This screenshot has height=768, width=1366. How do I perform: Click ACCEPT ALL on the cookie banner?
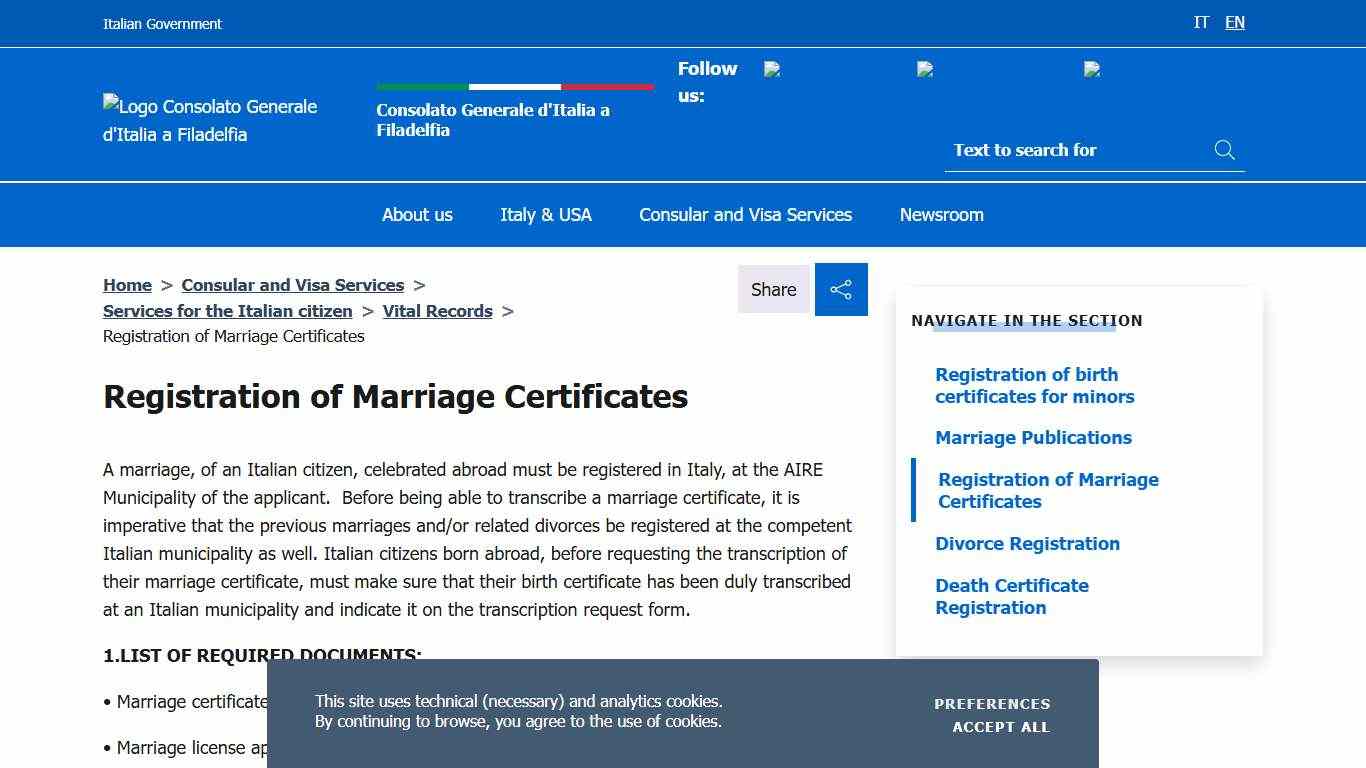(1000, 727)
